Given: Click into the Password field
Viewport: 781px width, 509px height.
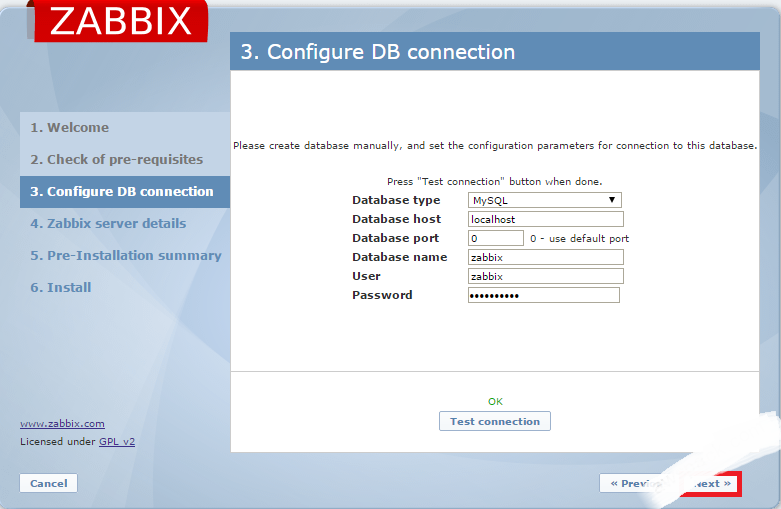Looking at the screenshot, I should 543,295.
